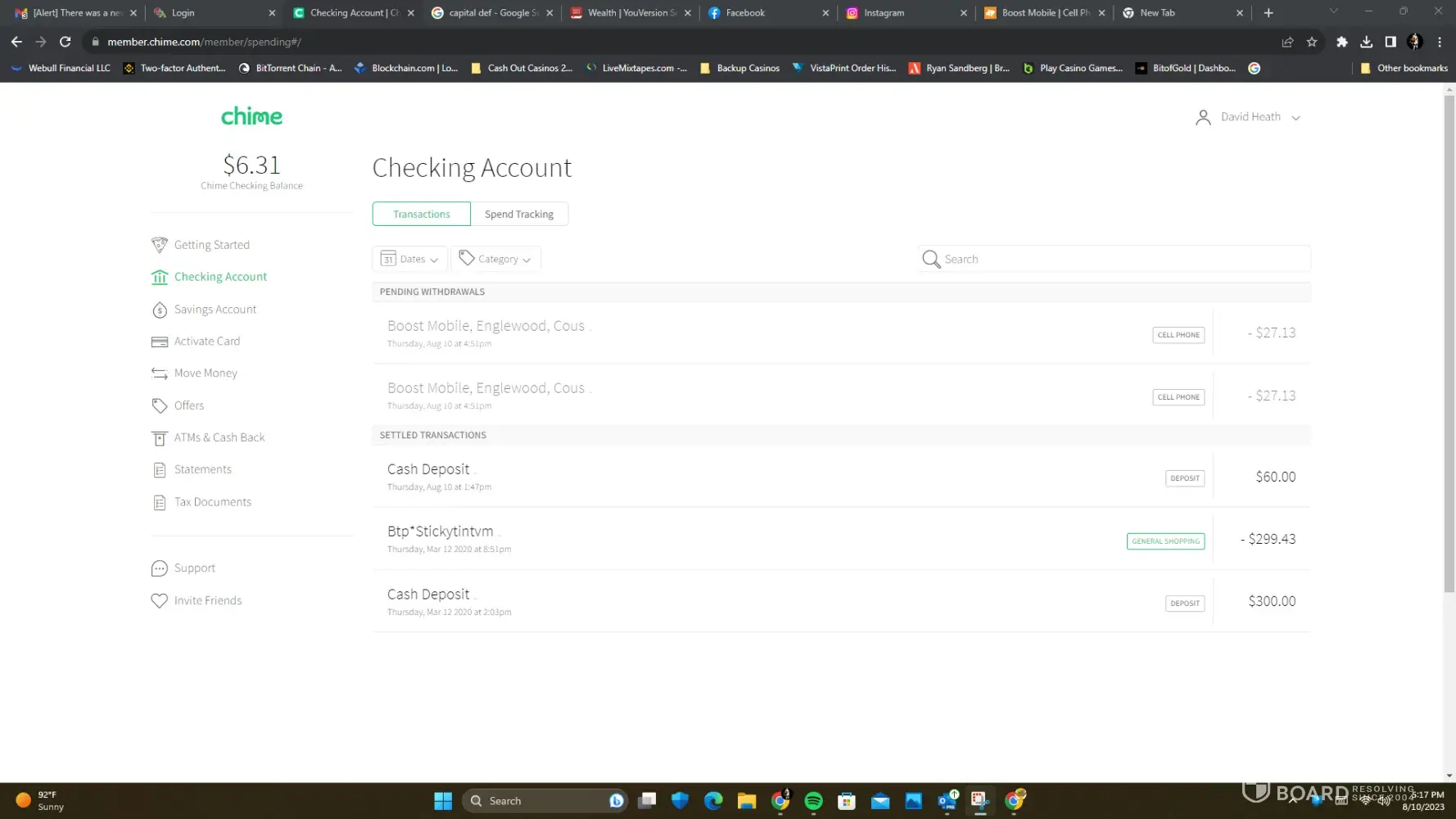Click the Chime logo
The image size is (1456, 819).
coord(251,116)
